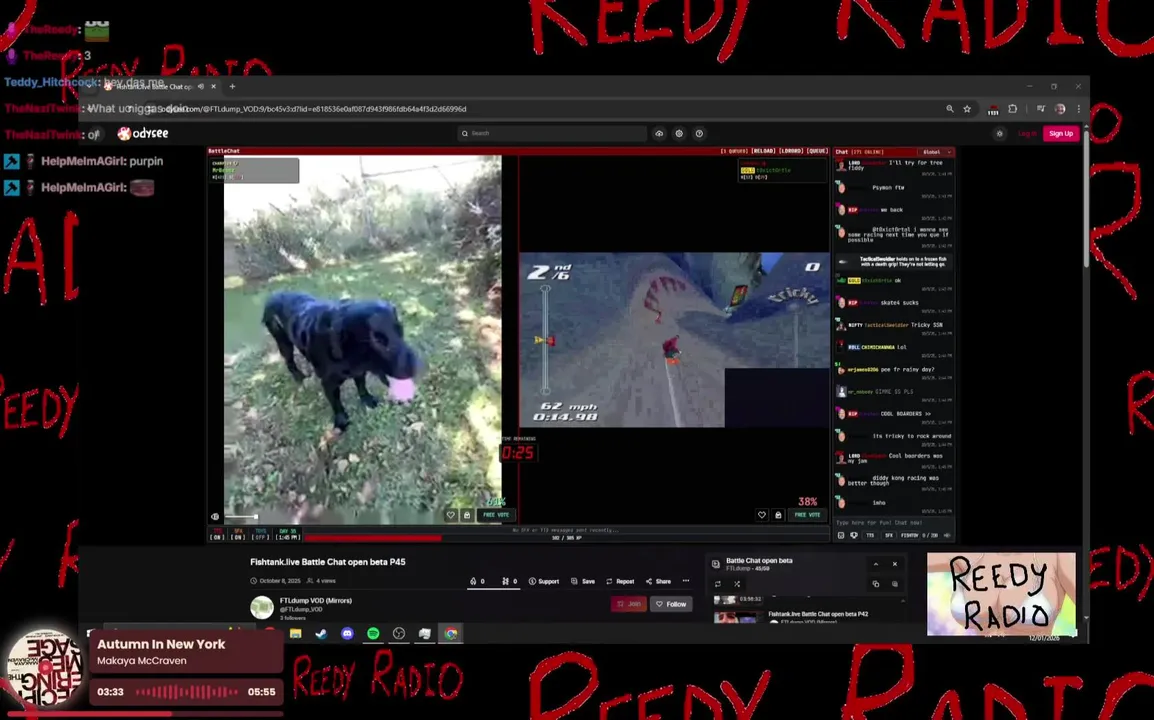1154x720 pixels.
Task: Focus the Odysee search field
Action: (x=552, y=133)
